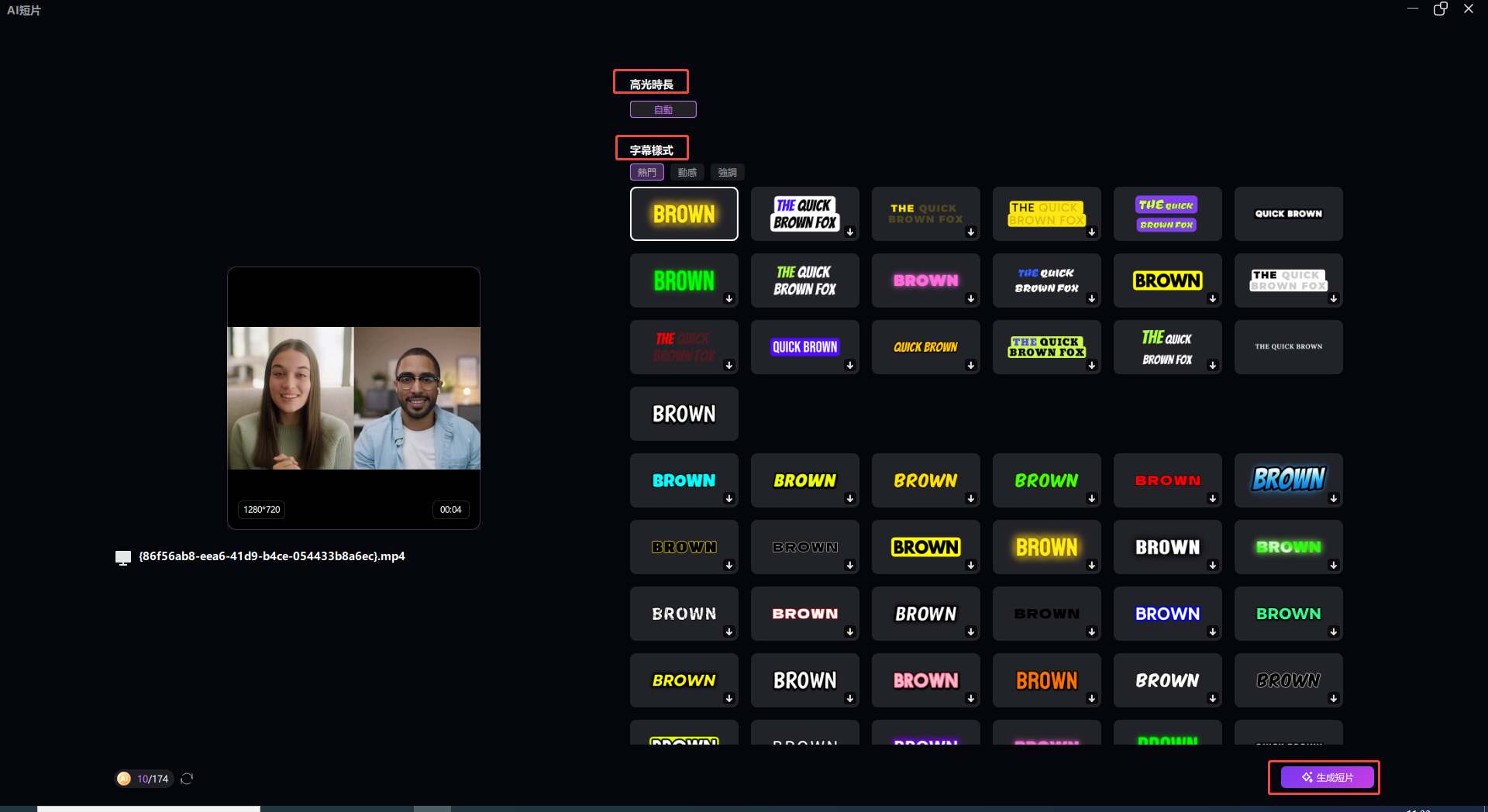Choose the plain white QUICK BROWN style tile
1488x812 pixels.
coord(1288,214)
